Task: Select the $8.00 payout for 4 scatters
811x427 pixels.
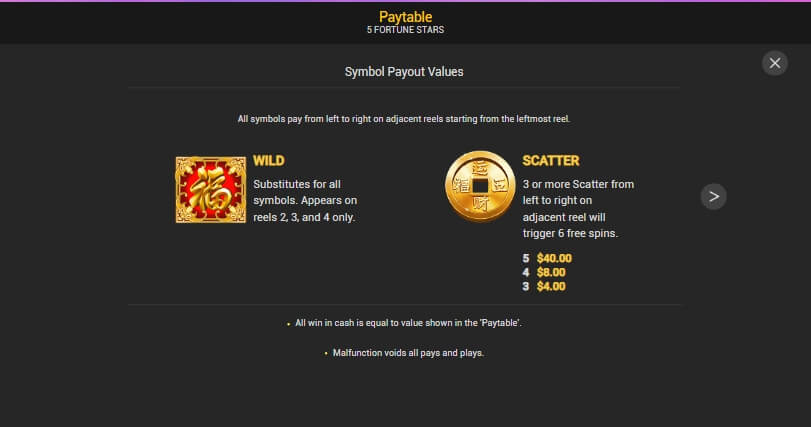Action: tap(551, 272)
